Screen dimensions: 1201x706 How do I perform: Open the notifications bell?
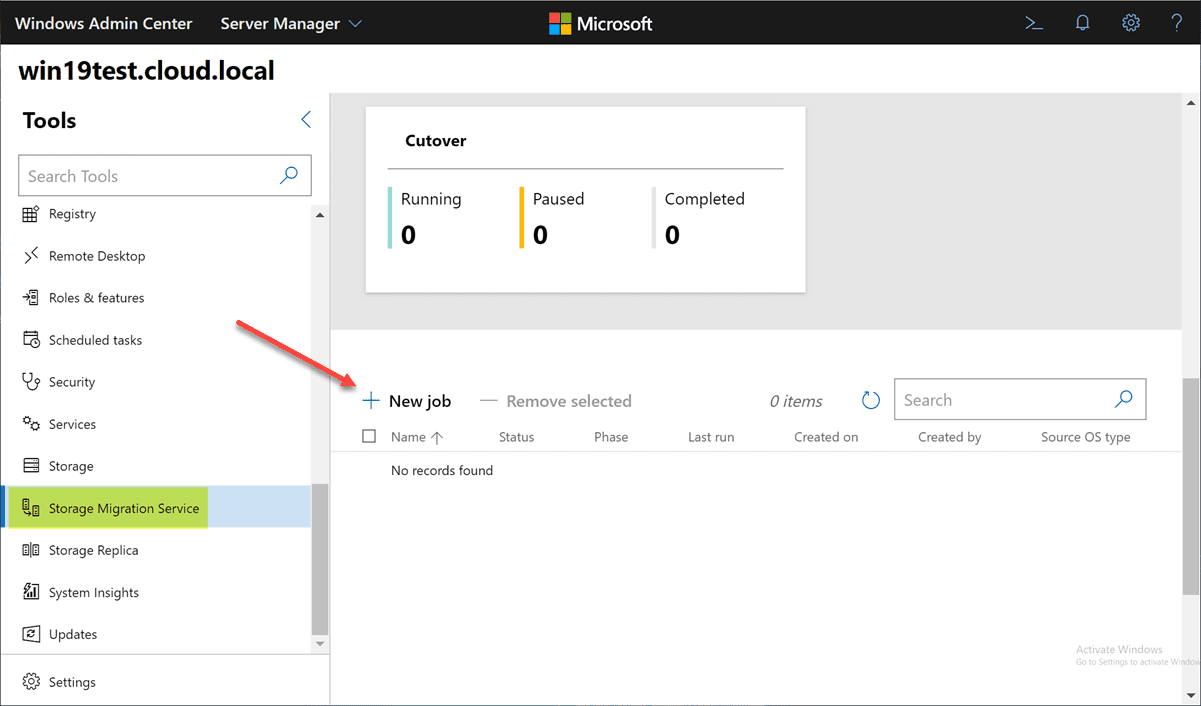coord(1082,23)
